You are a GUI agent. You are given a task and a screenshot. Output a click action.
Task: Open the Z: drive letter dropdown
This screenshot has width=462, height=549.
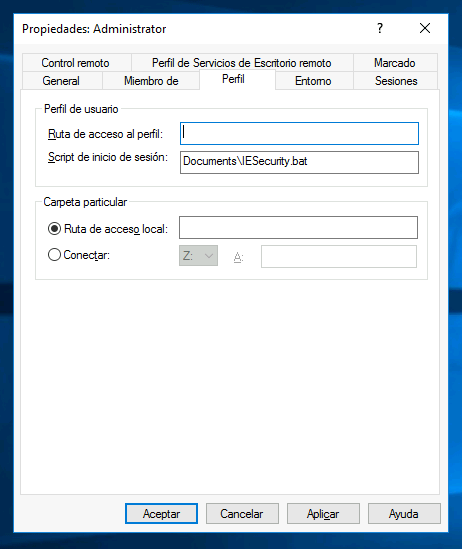(198, 256)
